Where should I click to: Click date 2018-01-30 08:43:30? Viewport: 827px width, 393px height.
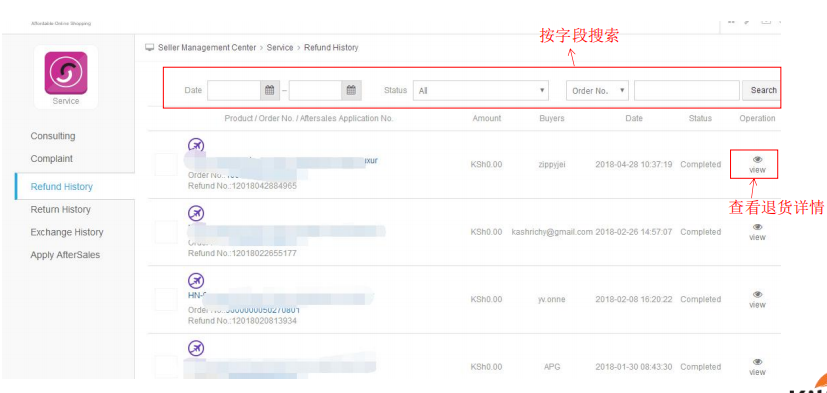point(634,367)
